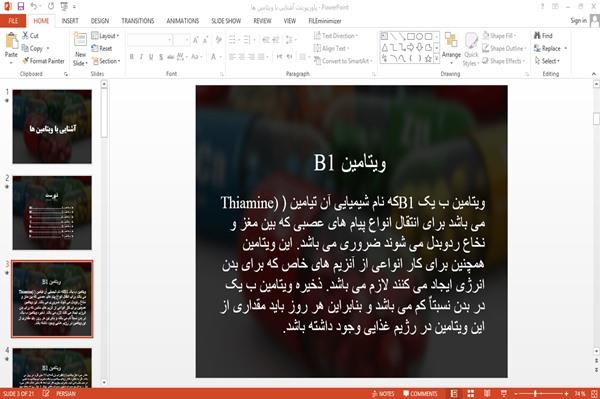Open Shape Outline dropdown

[x=504, y=48]
